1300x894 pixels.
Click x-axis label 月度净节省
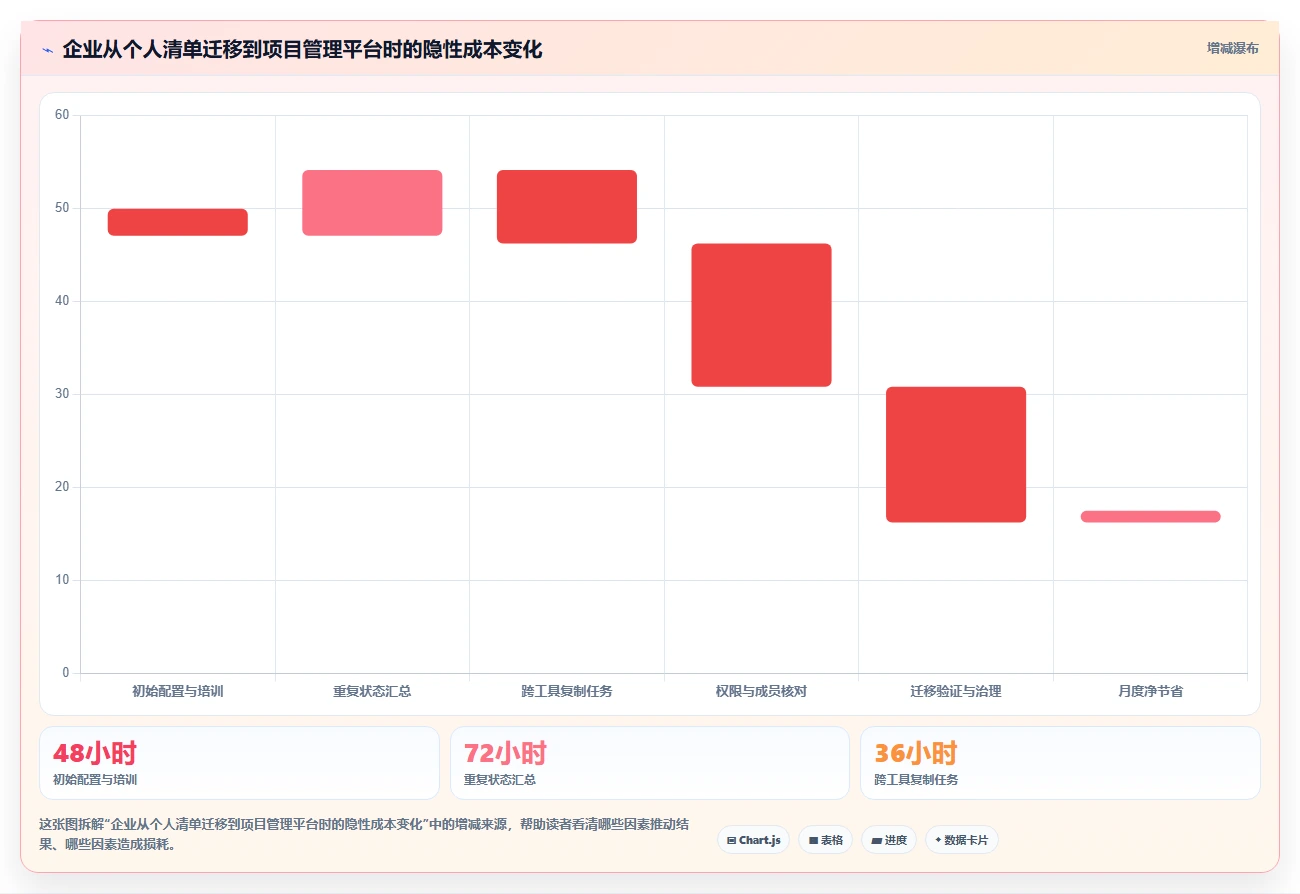coord(1151,691)
